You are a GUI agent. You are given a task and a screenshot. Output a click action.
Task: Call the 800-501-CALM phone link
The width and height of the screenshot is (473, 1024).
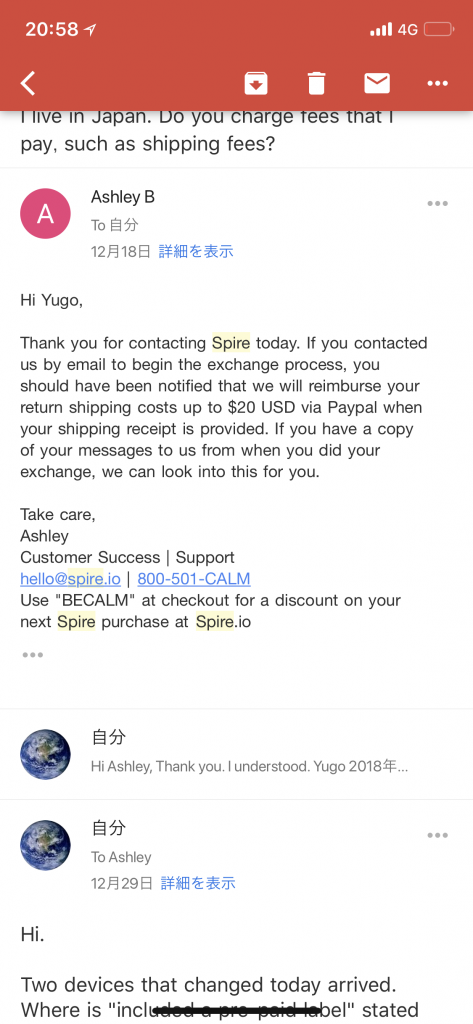point(194,579)
